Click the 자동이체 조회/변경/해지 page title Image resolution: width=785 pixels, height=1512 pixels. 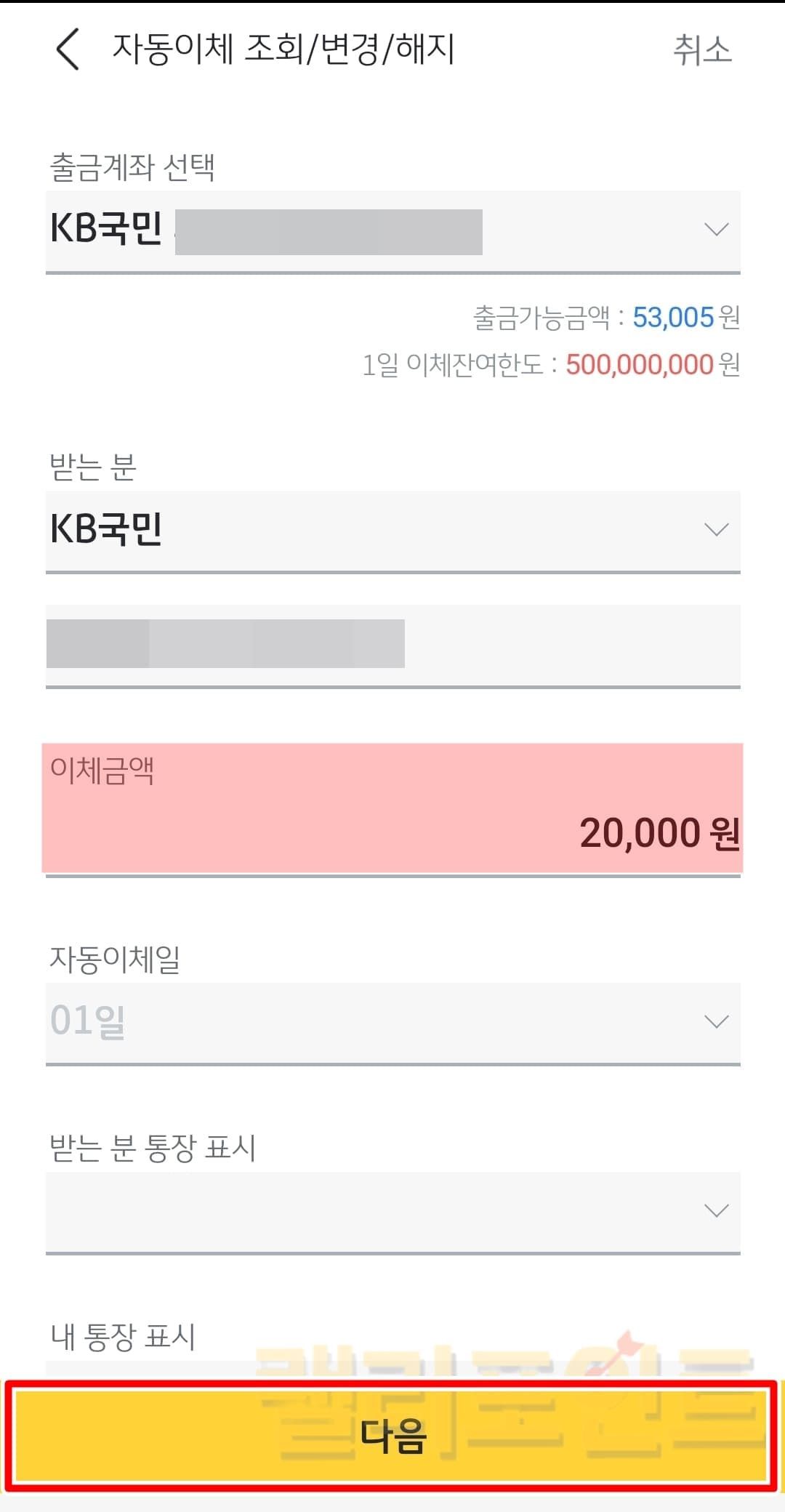tap(283, 49)
